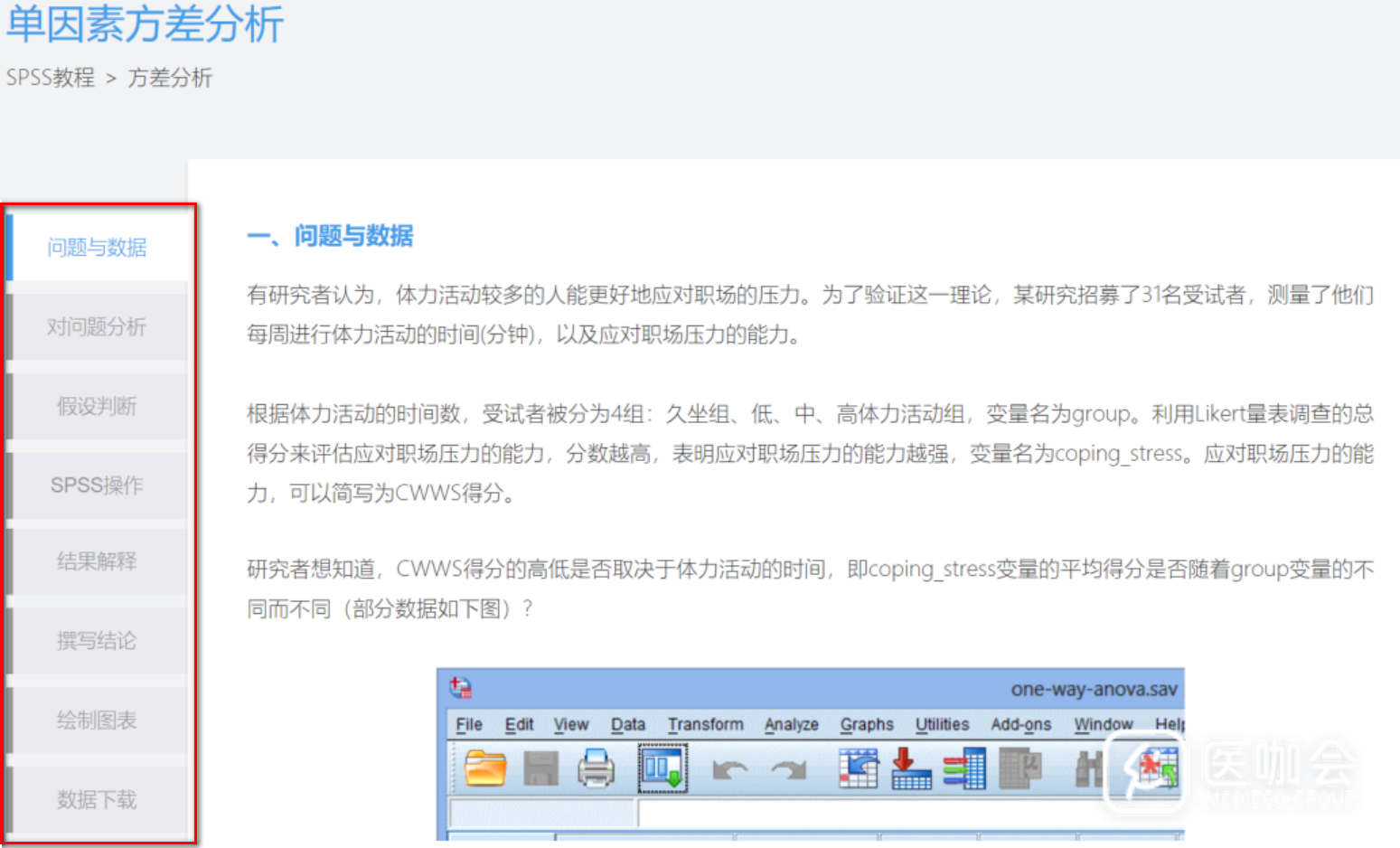Viewport: 1400px width, 848px height.
Task: Click the Go to case icon
Action: [857, 769]
